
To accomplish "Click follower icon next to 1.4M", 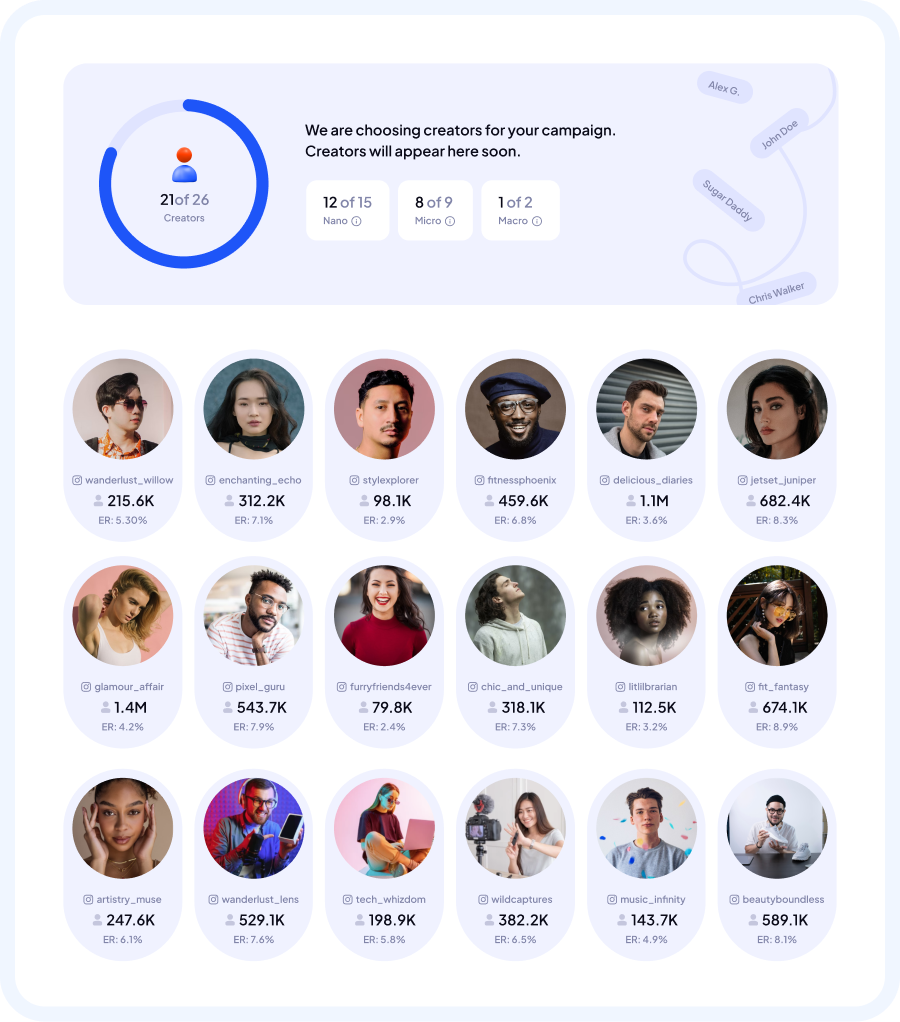I will (x=106, y=707).
